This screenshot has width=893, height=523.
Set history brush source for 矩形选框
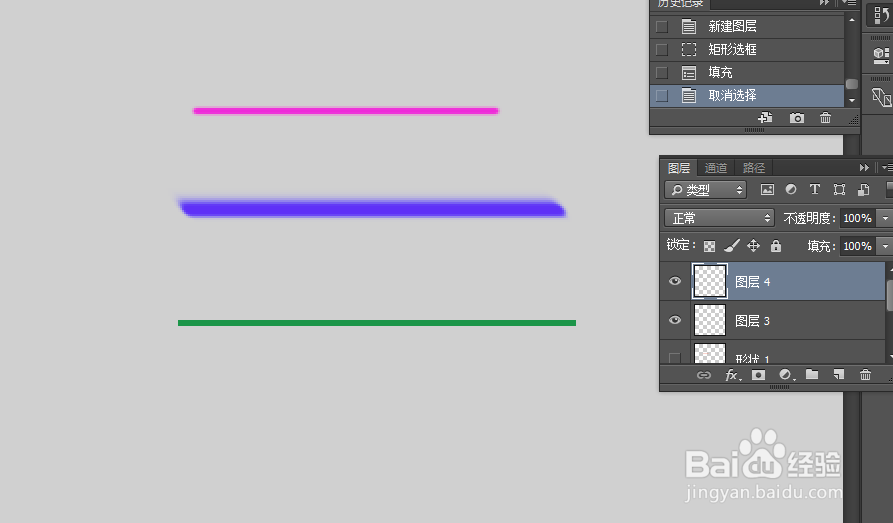[x=662, y=50]
